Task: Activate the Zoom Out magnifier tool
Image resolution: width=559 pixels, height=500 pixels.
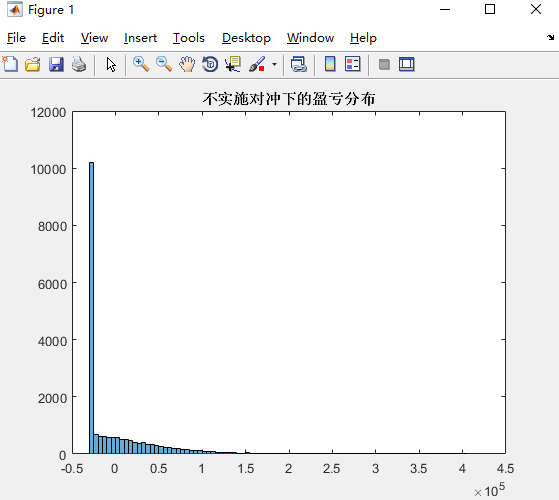Action: coord(164,65)
